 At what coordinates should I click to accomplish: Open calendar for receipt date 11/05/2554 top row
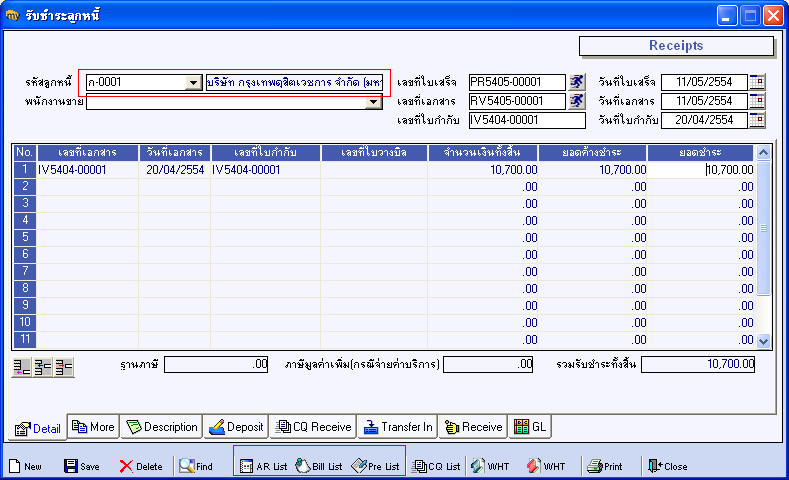(757, 82)
